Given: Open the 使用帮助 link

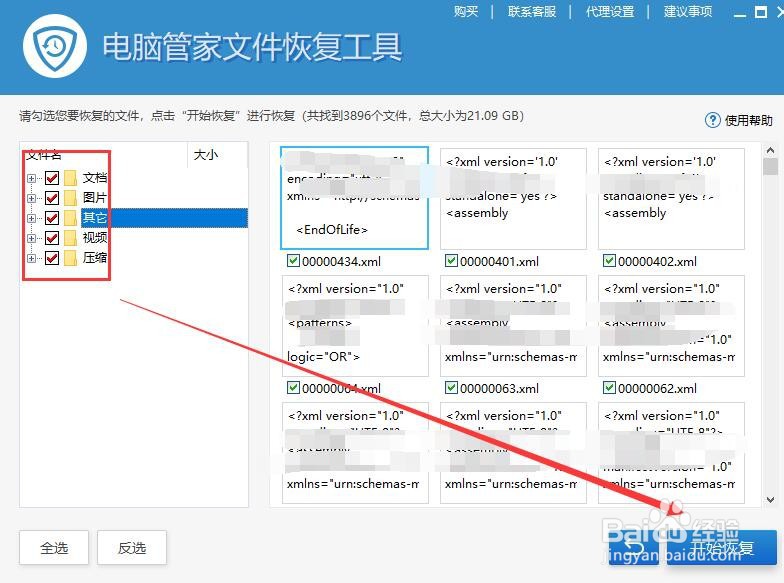Looking at the screenshot, I should coord(748,120).
